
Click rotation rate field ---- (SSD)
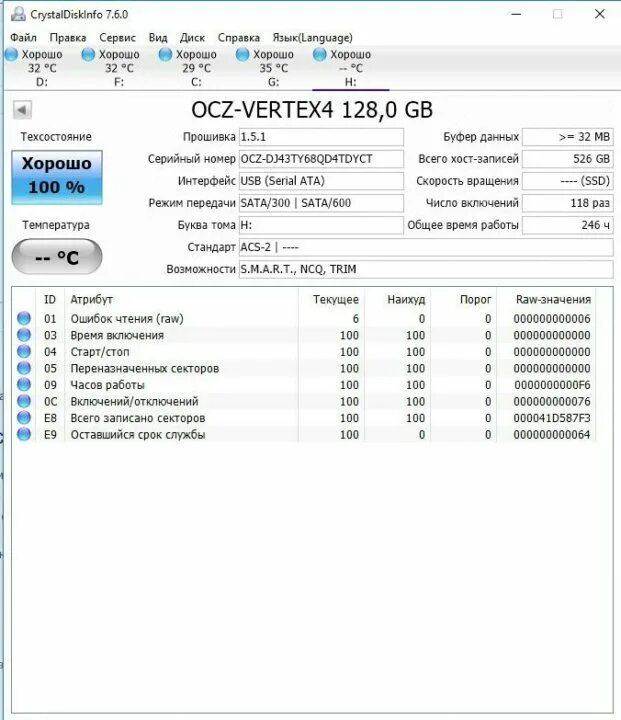click(x=568, y=181)
